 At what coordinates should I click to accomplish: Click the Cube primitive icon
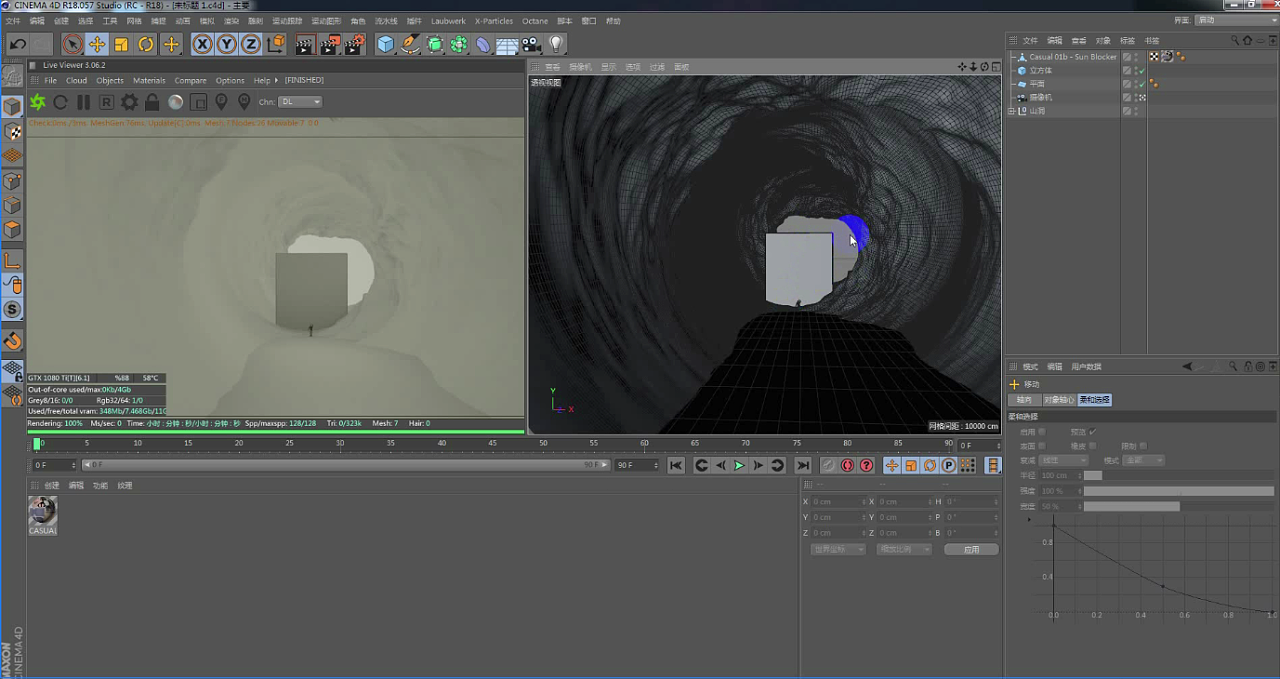(x=385, y=44)
